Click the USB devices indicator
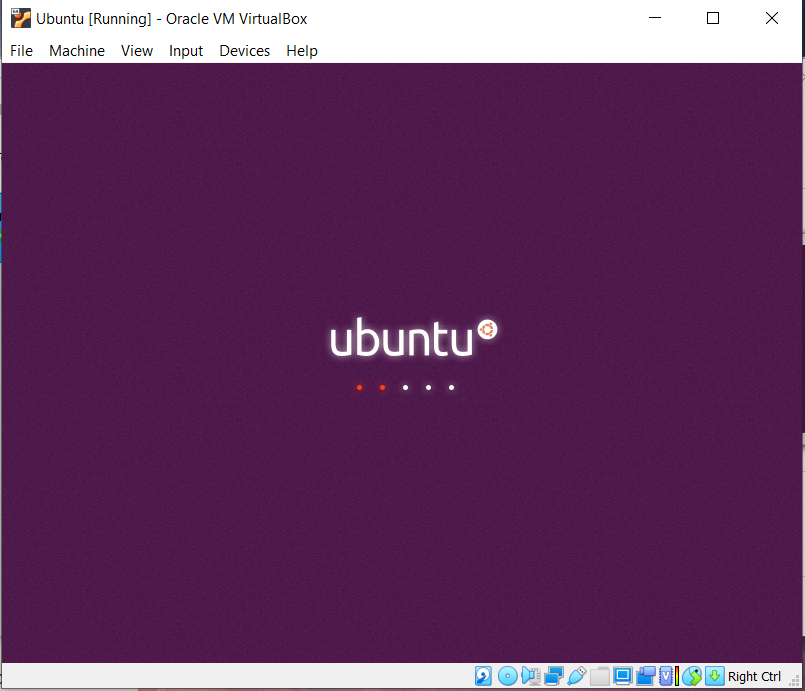Viewport: 805px width, 691px height. (x=577, y=676)
